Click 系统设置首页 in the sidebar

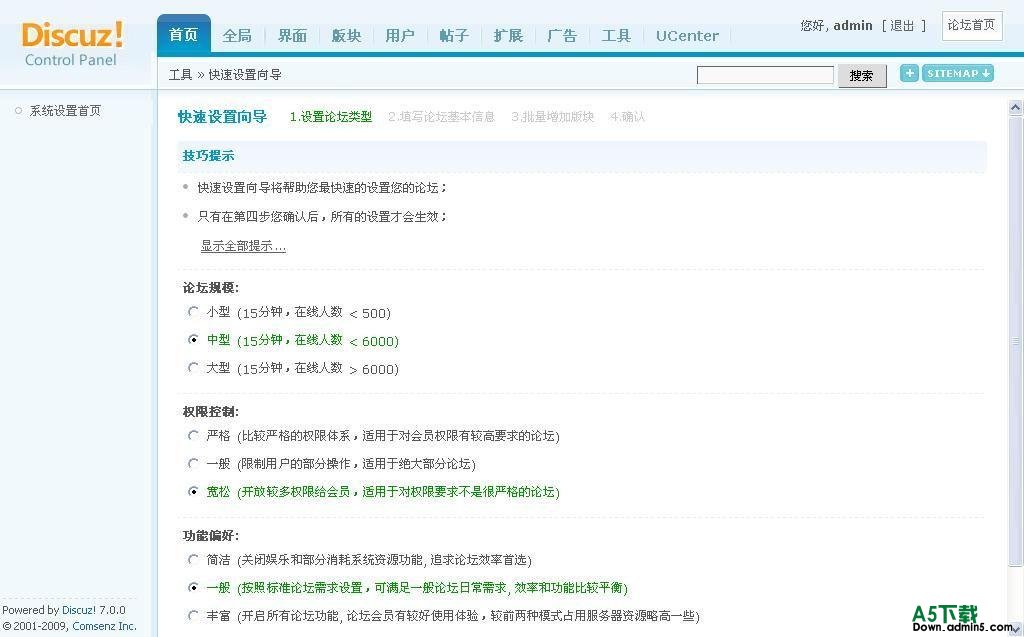point(65,111)
